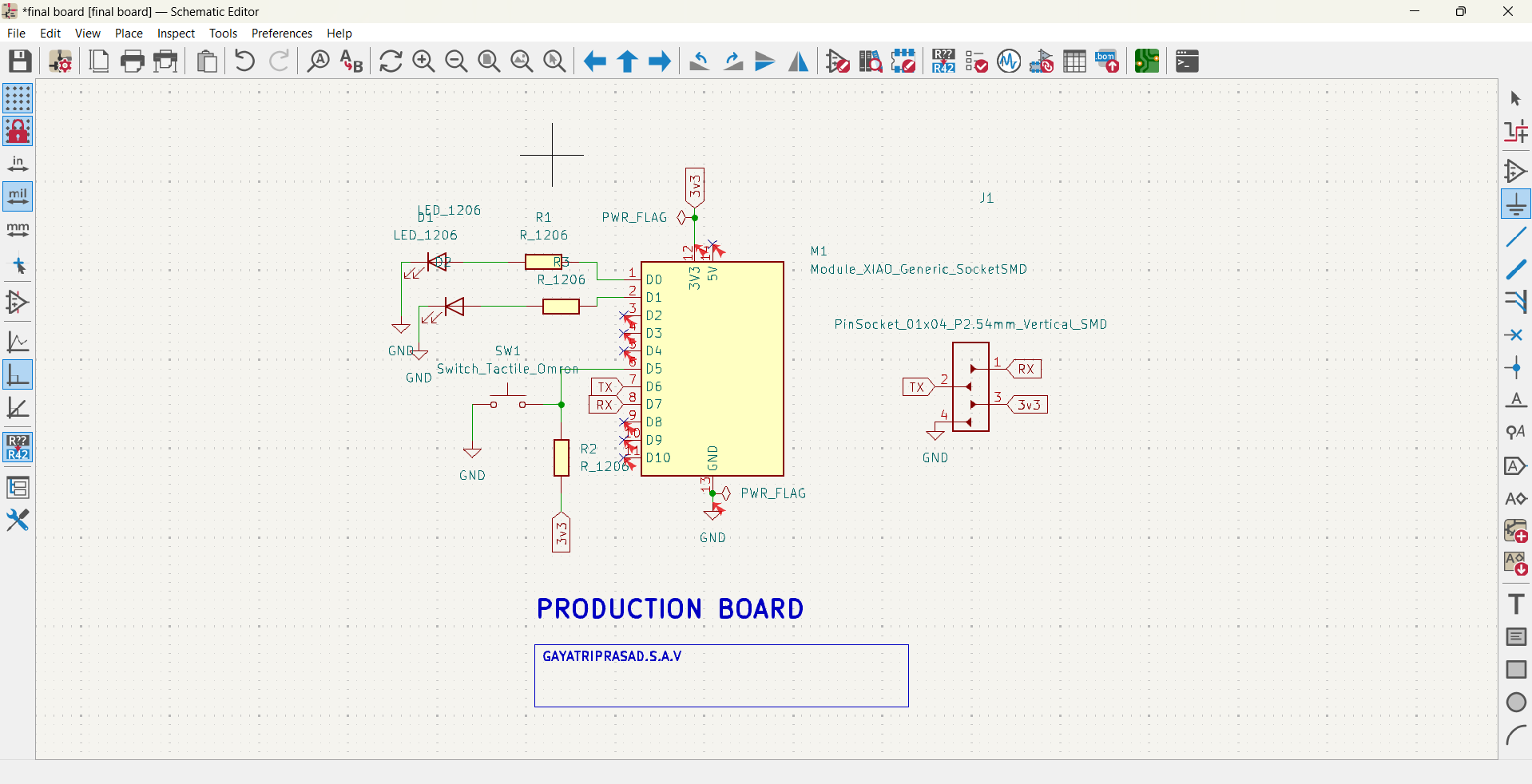Choose the Place Symbol tool
The height and width of the screenshot is (784, 1532).
[1516, 171]
